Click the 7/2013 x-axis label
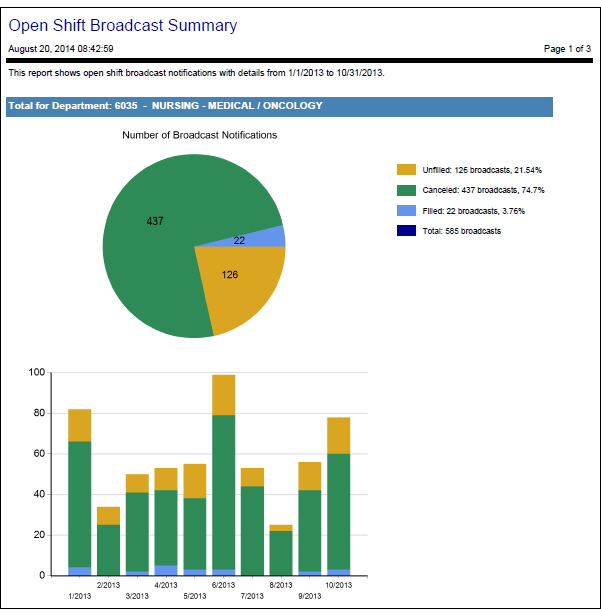Viewport: 601px width, 615px height. click(x=252, y=596)
